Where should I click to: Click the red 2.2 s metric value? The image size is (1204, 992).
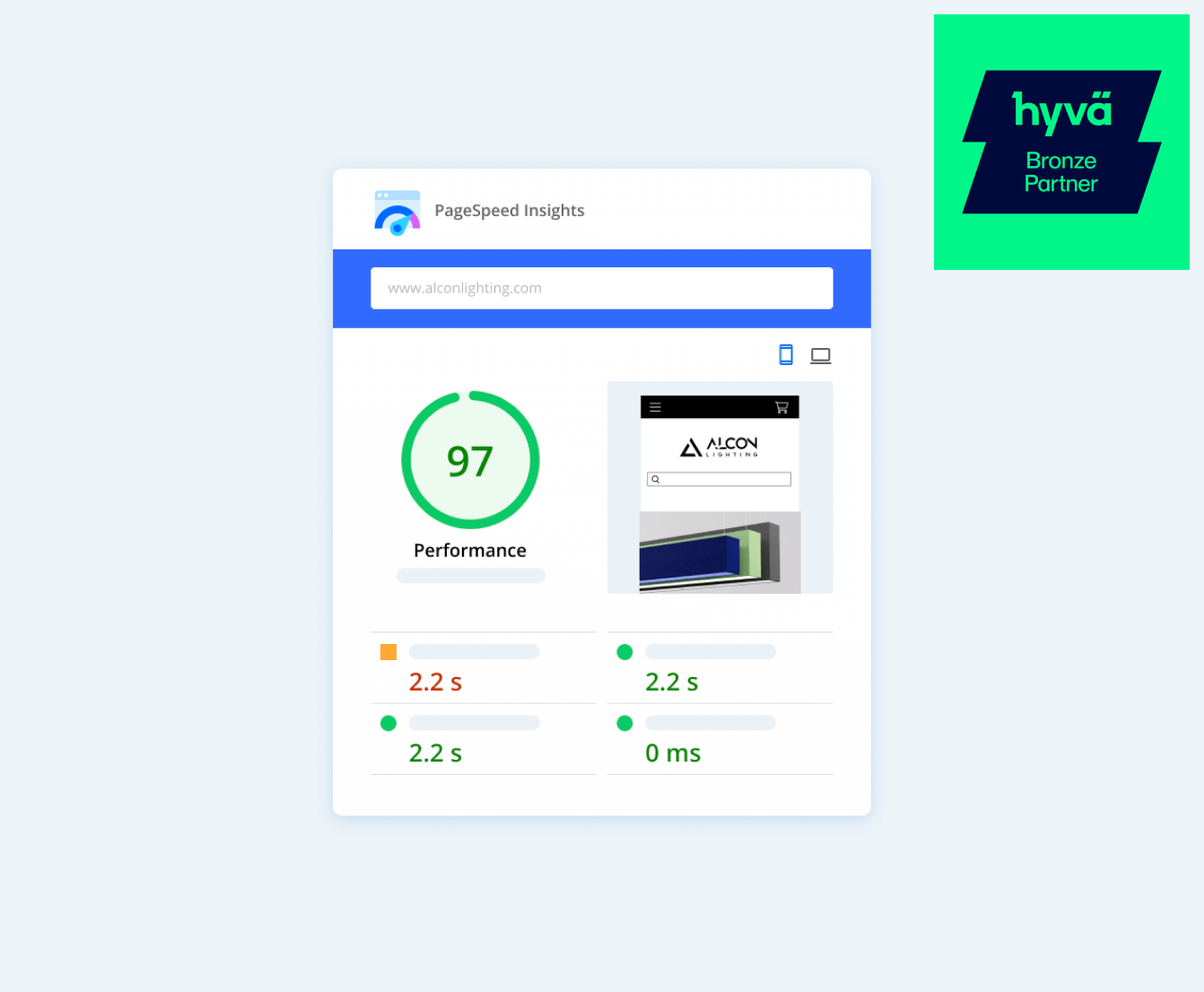[x=435, y=683]
